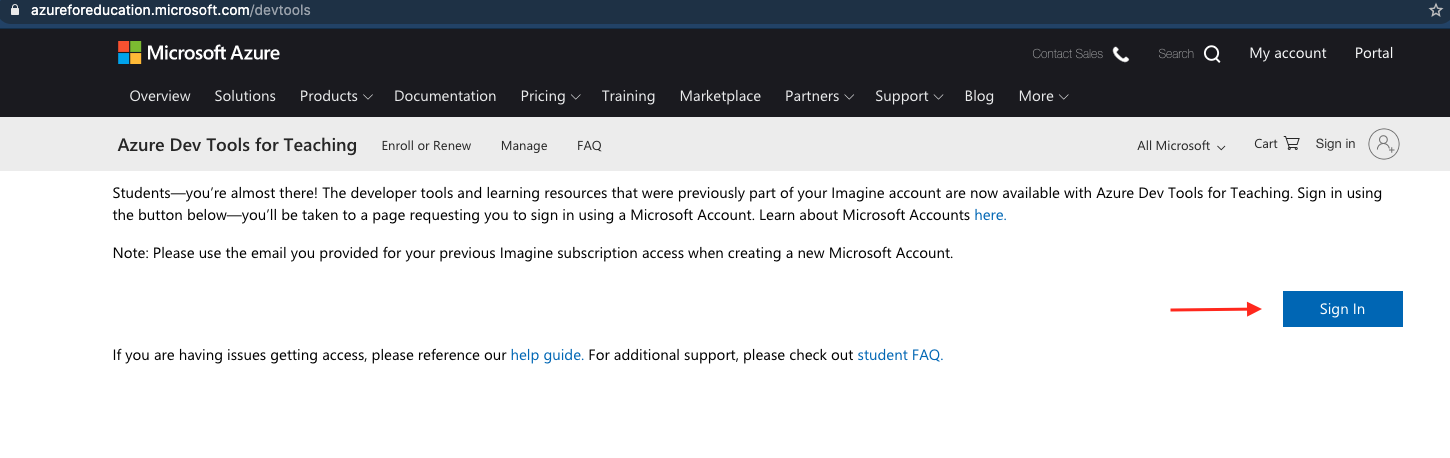Select the Enroll or Renew tab
This screenshot has width=1450, height=458.
coord(426,145)
